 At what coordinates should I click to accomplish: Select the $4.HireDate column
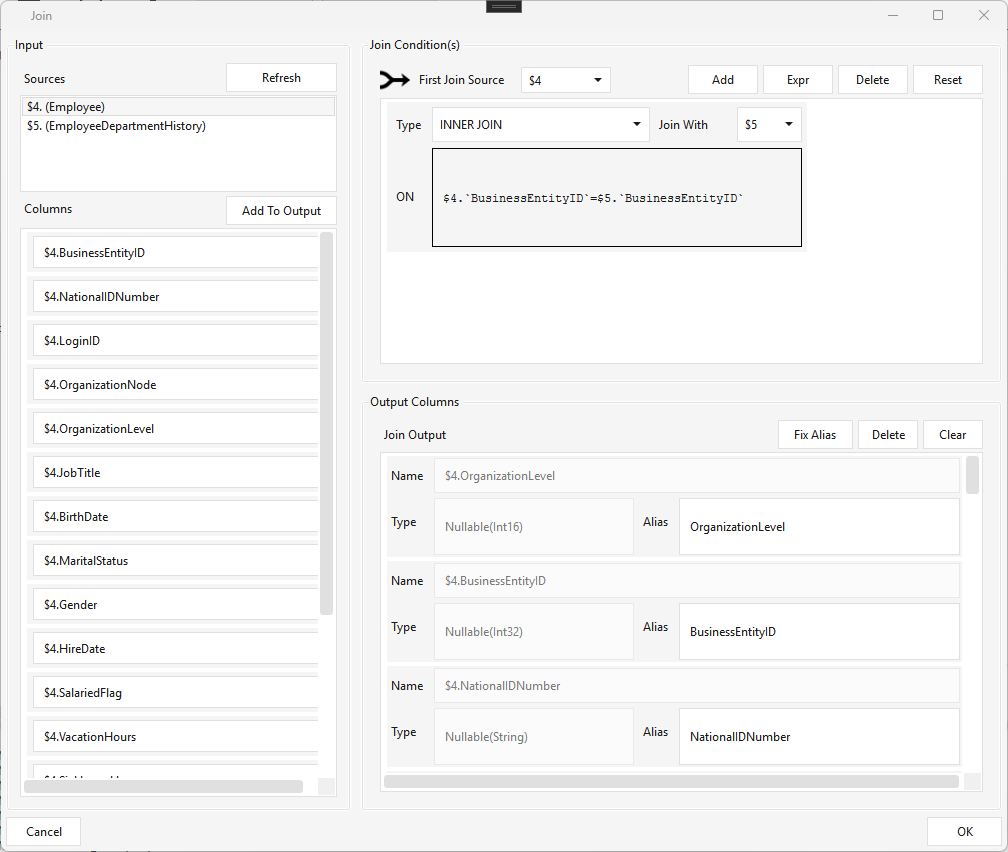176,649
